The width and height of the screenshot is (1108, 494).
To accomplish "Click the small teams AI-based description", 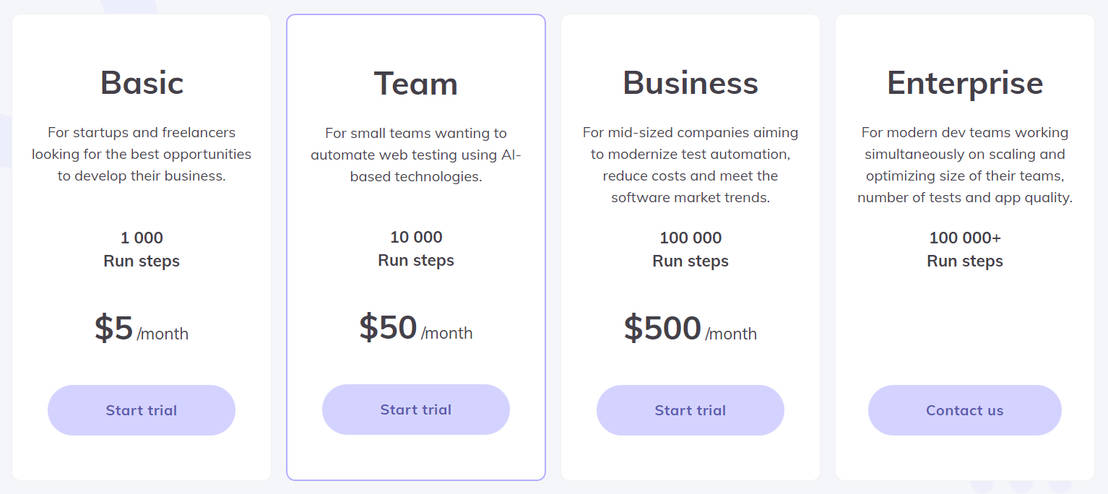I will [415, 154].
